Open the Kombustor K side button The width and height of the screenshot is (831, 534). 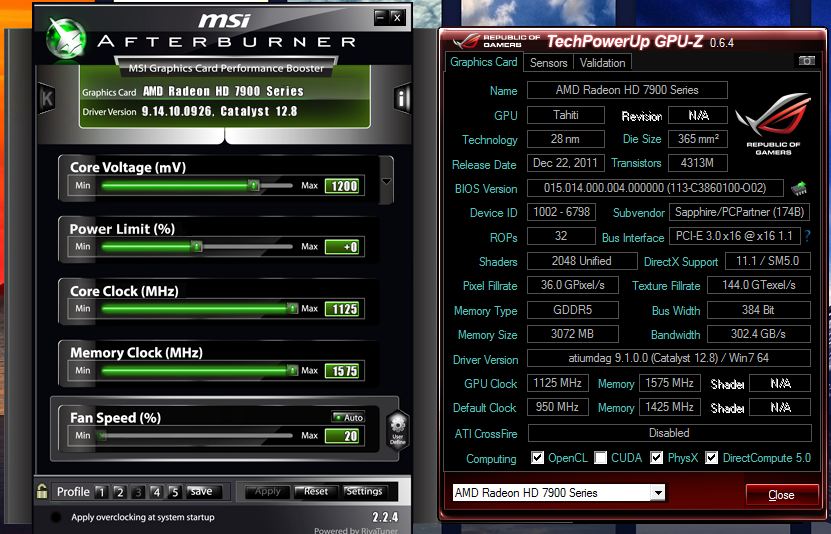[47, 98]
